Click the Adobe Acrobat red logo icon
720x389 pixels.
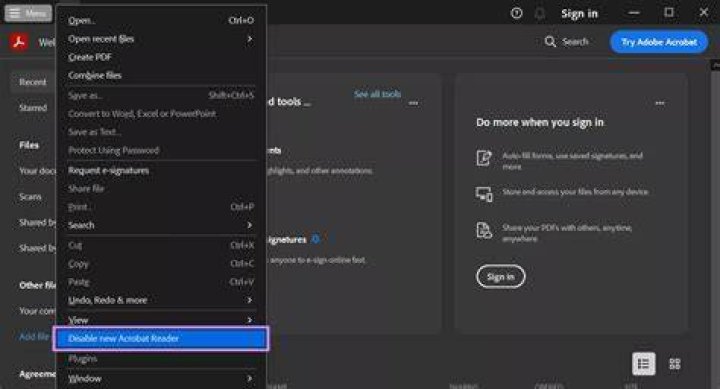coord(19,42)
